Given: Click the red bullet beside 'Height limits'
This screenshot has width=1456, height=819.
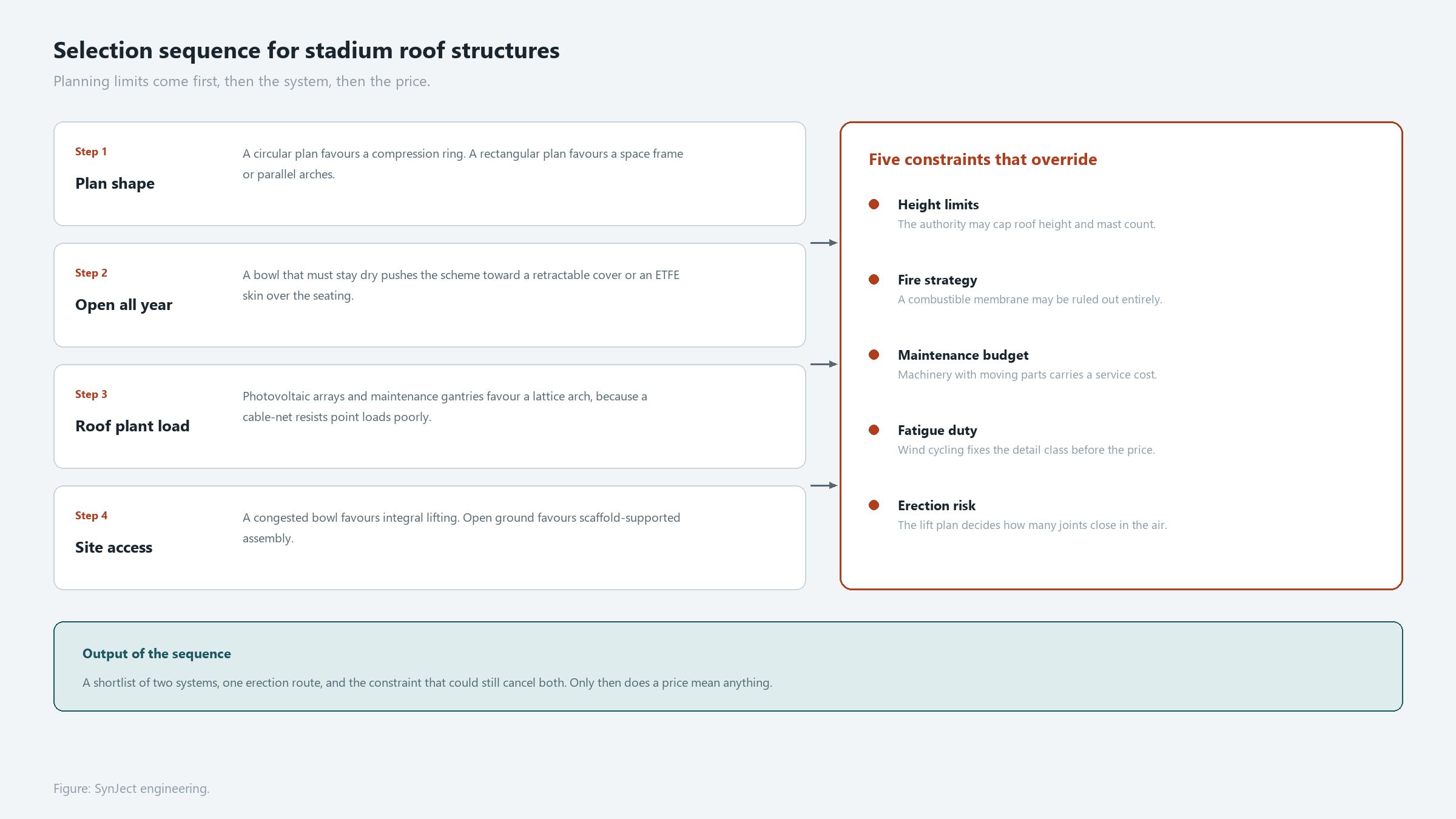Looking at the screenshot, I should tap(874, 204).
